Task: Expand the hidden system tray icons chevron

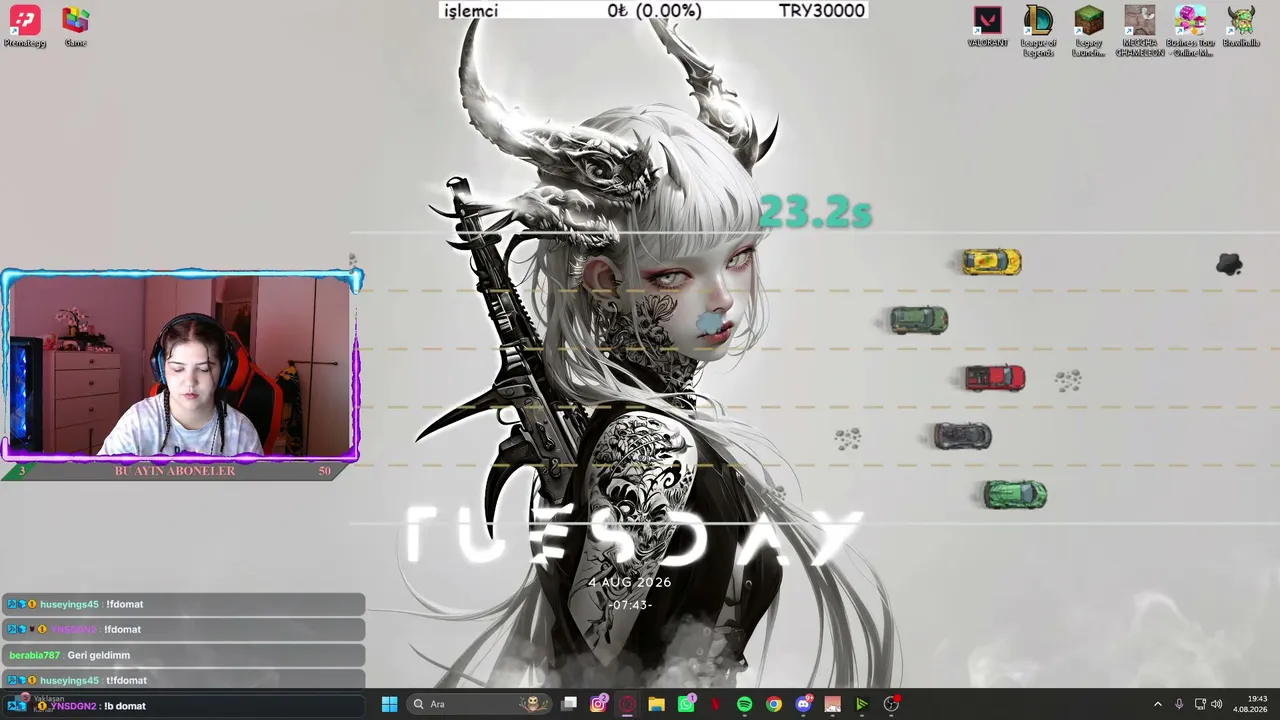Action: click(1158, 704)
